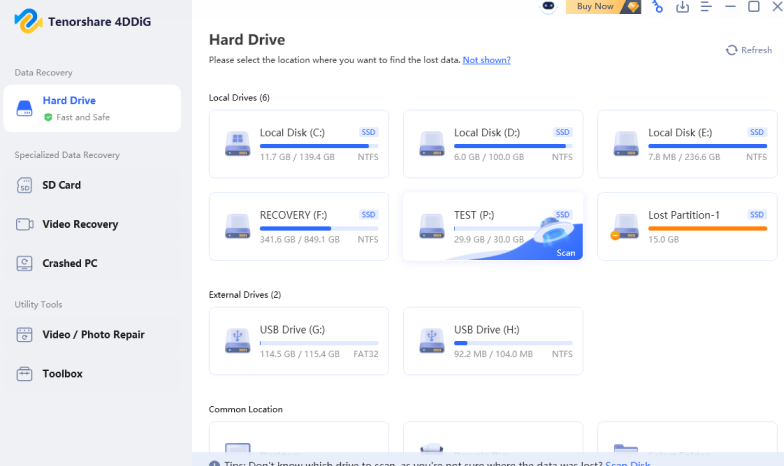The width and height of the screenshot is (784, 466).
Task: Click the Local Disk (C:) usage bar
Action: 319,146
